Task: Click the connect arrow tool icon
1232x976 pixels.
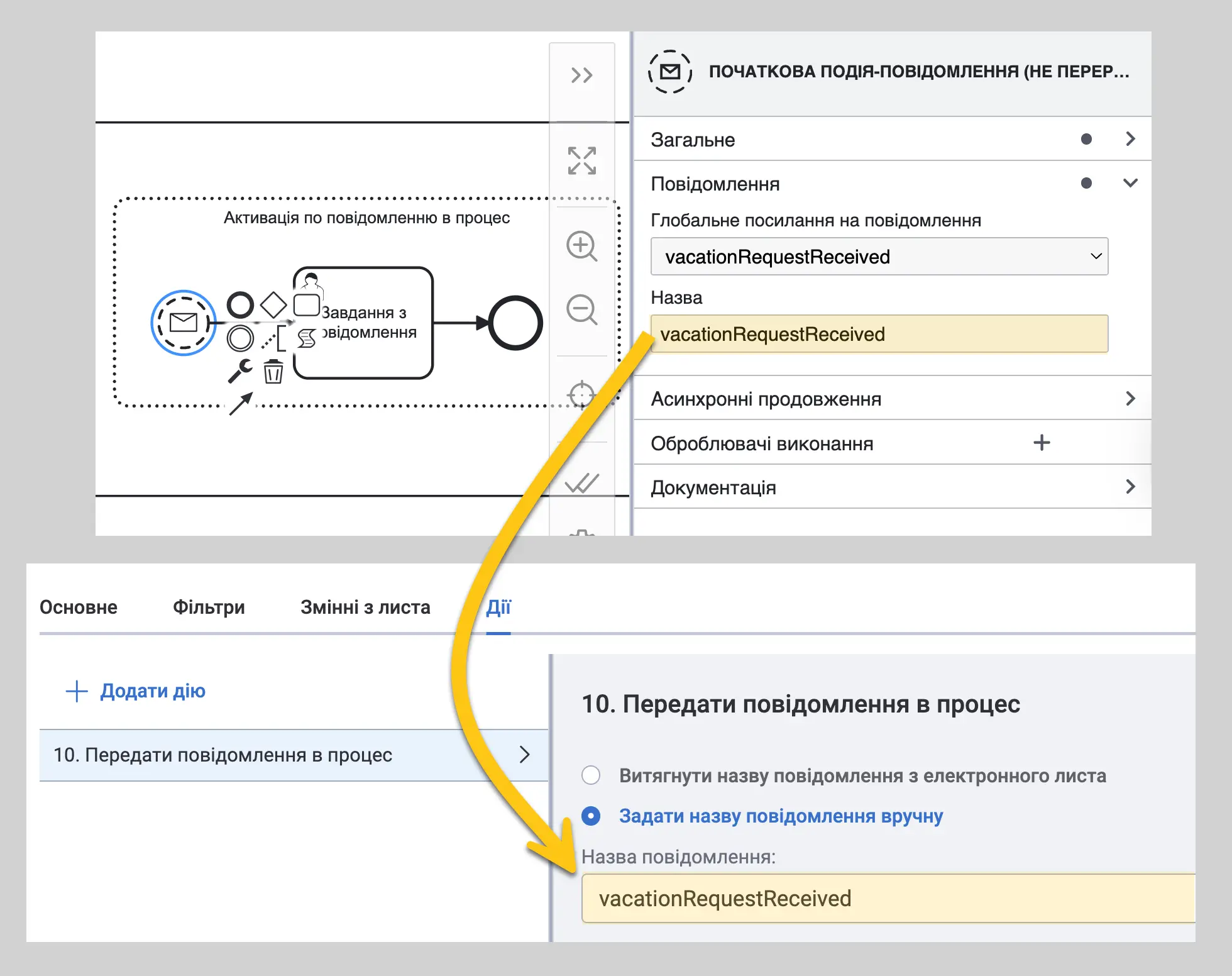Action: [x=241, y=404]
